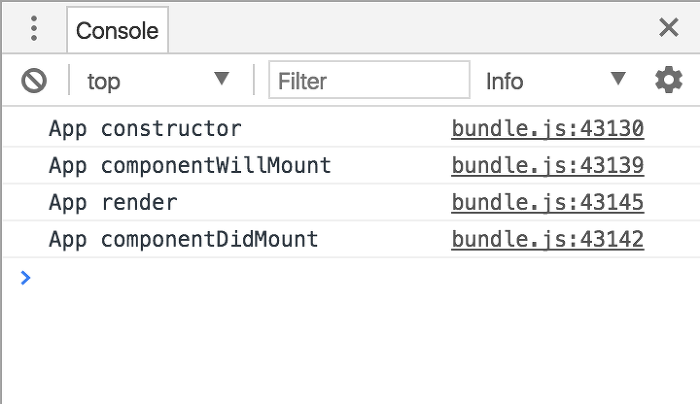Viewport: 700px width, 404px height.
Task: Select the App render log entry
Action: coord(113,203)
